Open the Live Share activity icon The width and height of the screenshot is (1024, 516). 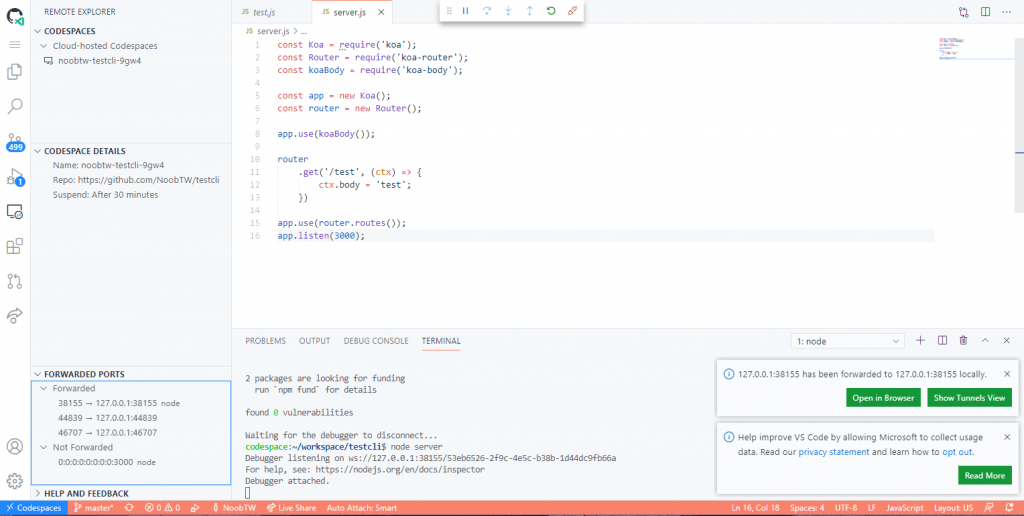(x=14, y=315)
